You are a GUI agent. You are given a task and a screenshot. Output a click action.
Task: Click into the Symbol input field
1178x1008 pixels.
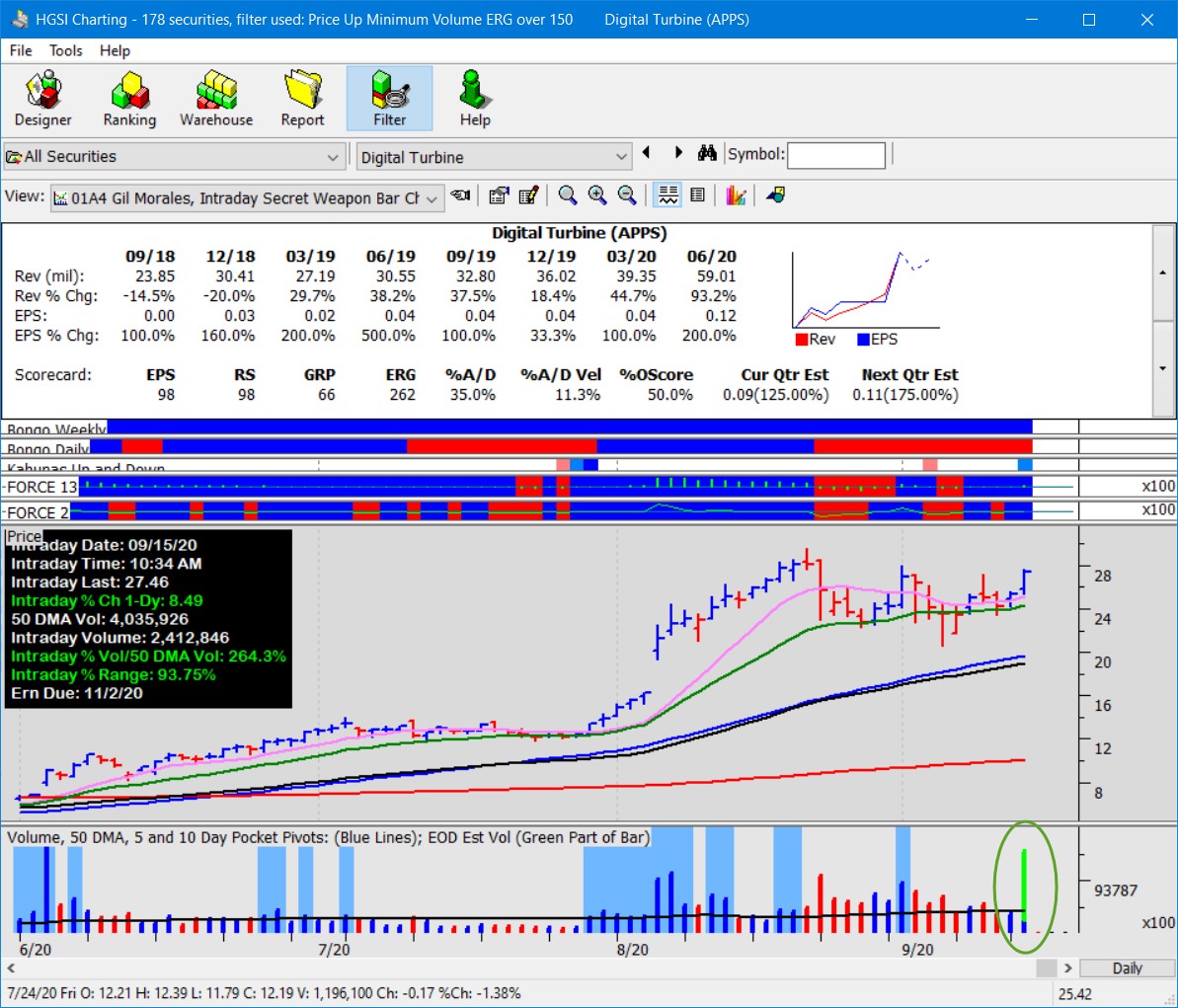coord(836,155)
